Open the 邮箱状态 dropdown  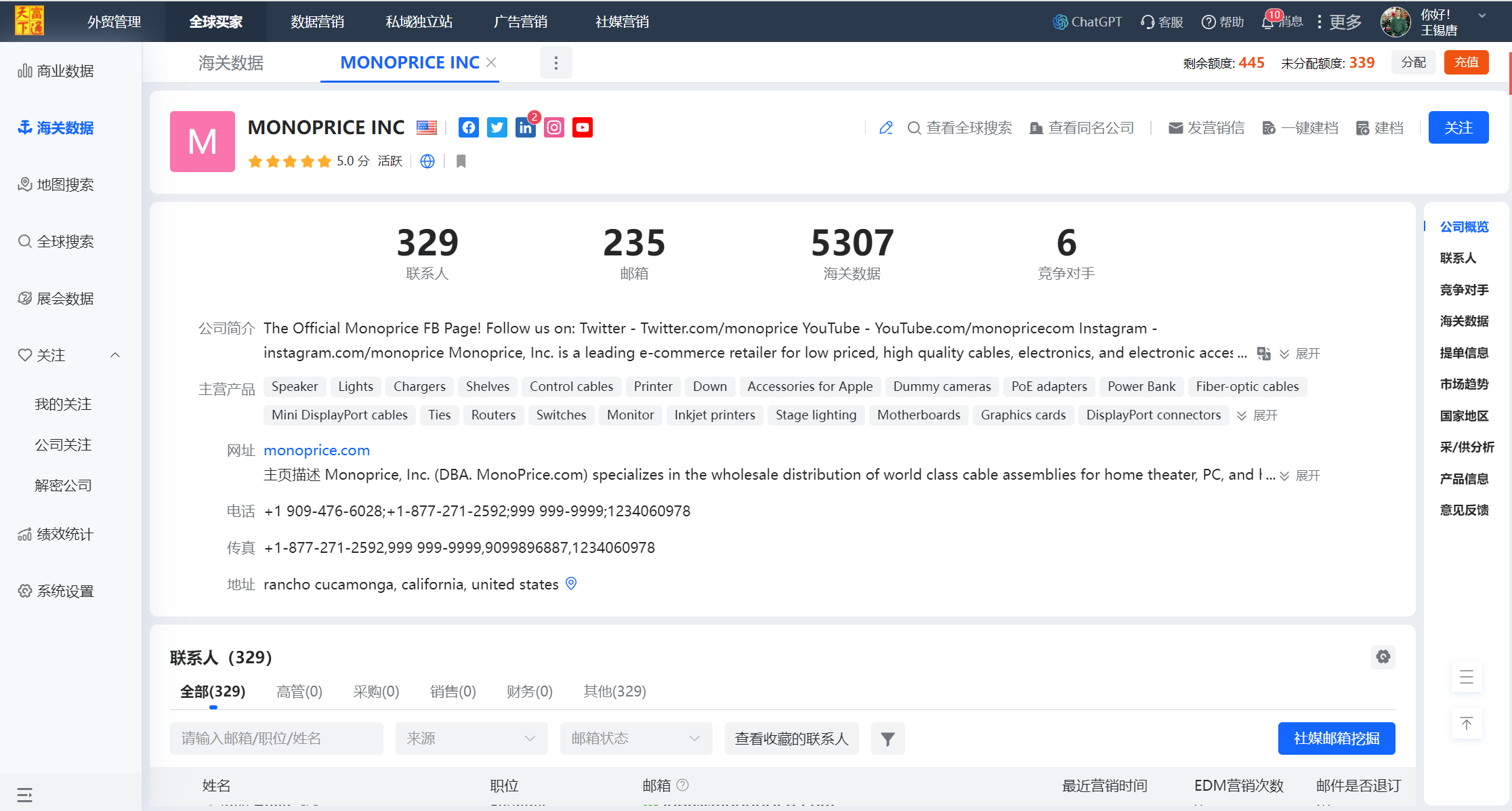point(636,739)
